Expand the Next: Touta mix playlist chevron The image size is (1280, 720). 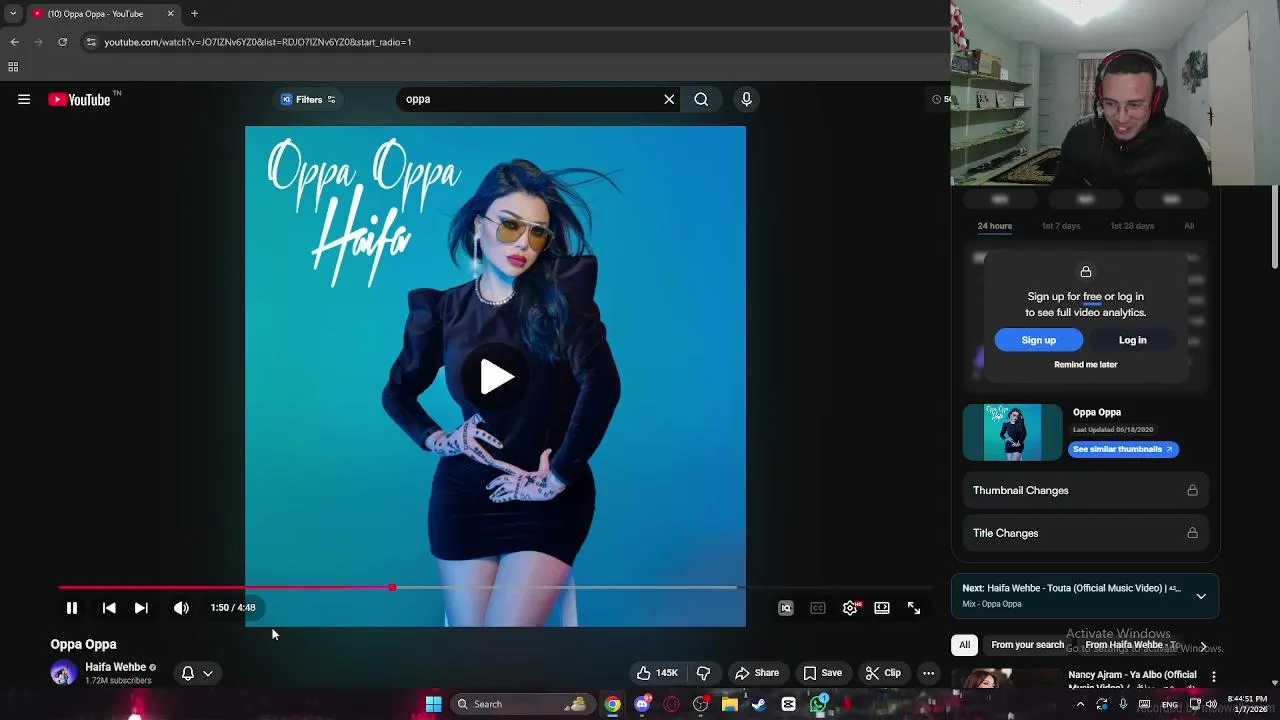[x=1201, y=596]
